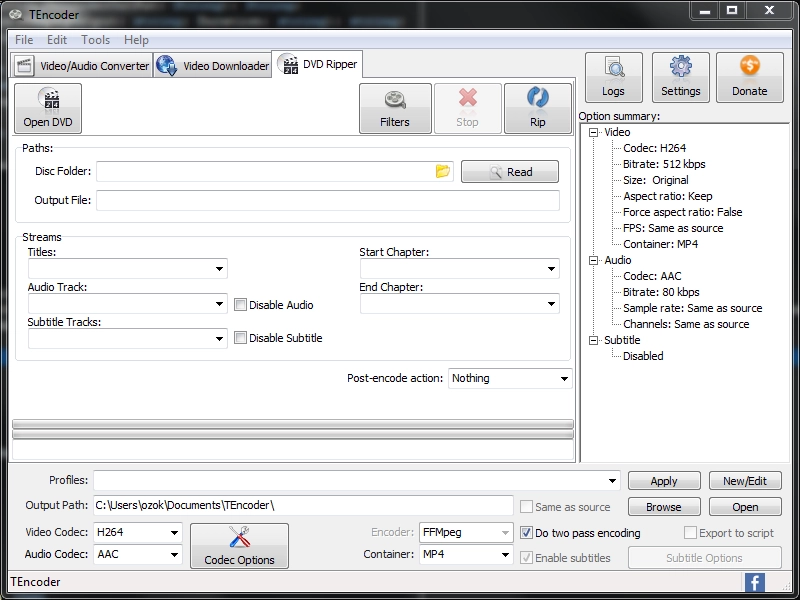Open the Subtitle Tracks dropdown

pos(128,338)
